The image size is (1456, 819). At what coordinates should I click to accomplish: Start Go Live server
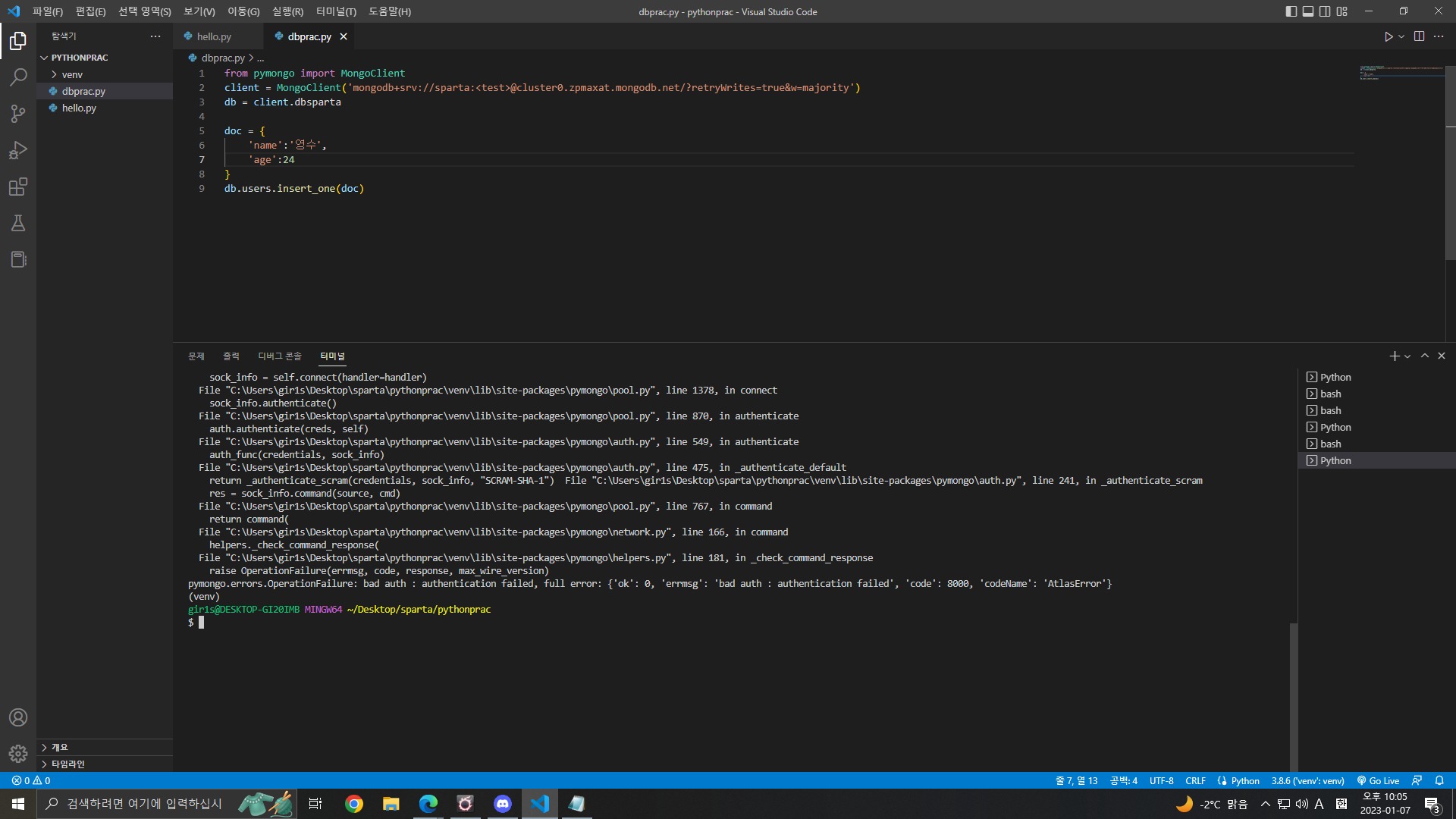[1378, 780]
